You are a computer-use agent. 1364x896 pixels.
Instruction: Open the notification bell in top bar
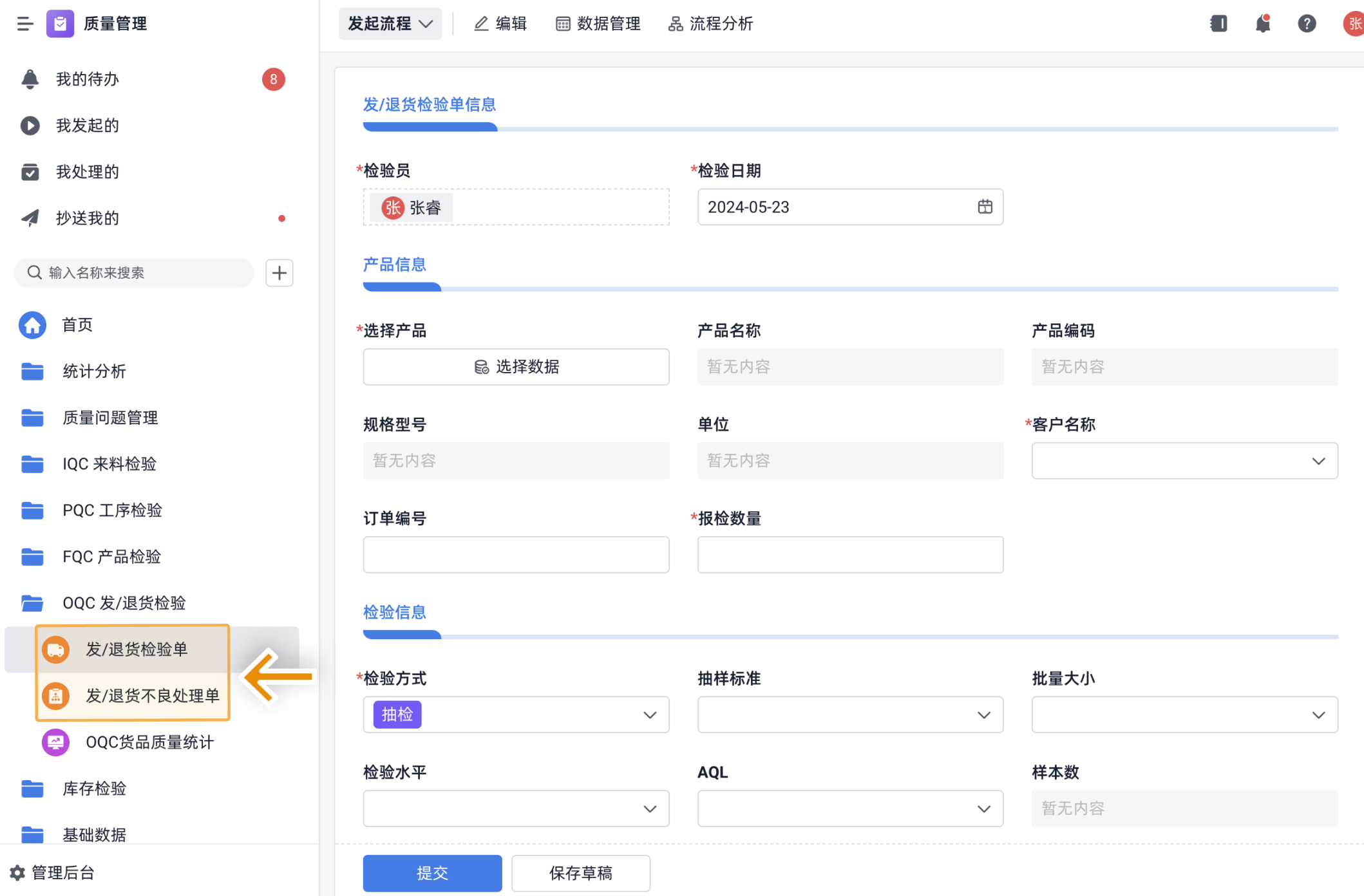point(1262,24)
